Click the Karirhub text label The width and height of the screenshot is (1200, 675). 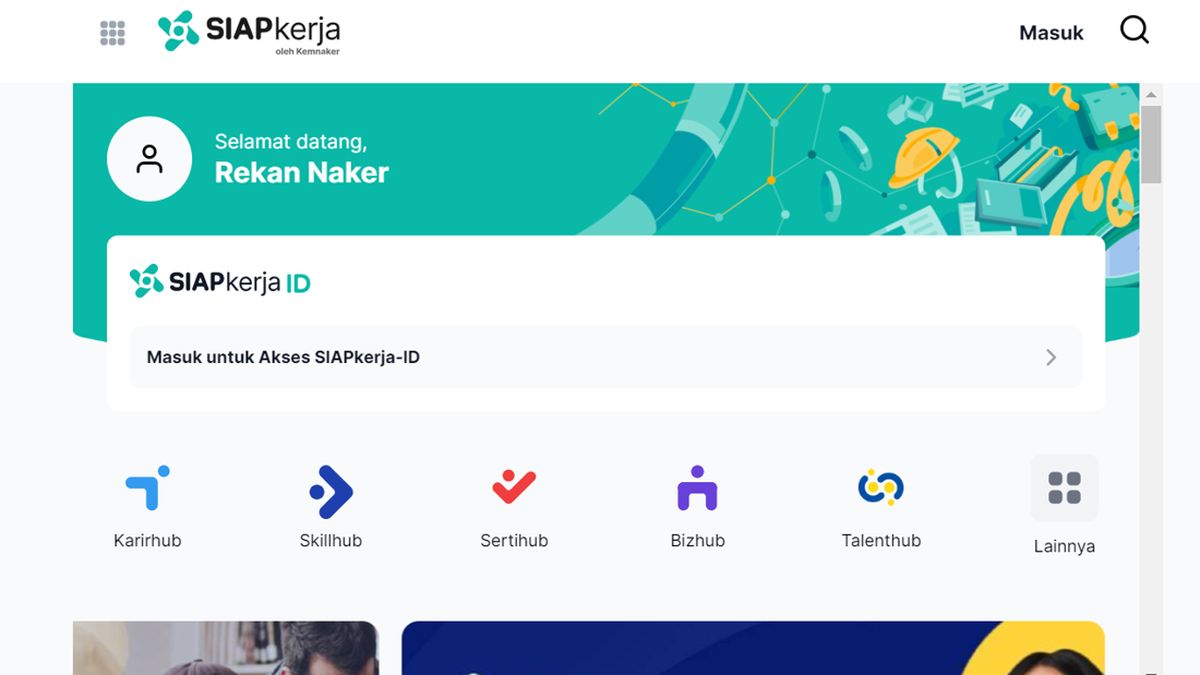click(x=147, y=540)
